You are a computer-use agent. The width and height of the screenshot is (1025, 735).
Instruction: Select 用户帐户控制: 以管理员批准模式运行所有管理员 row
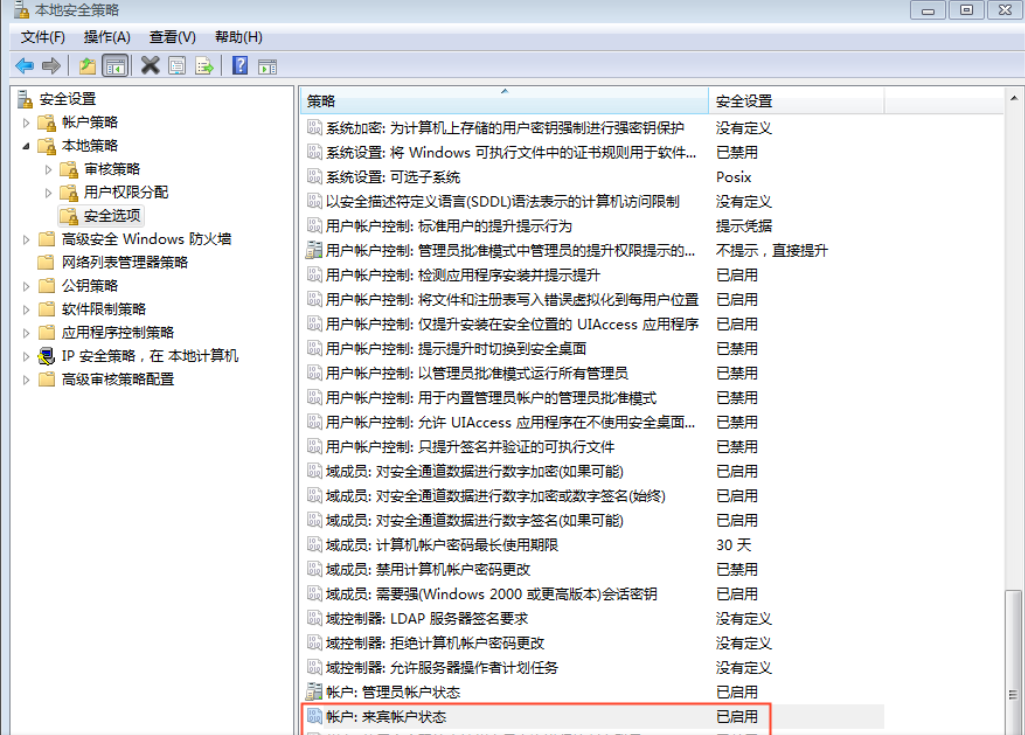pyautogui.click(x=592, y=373)
